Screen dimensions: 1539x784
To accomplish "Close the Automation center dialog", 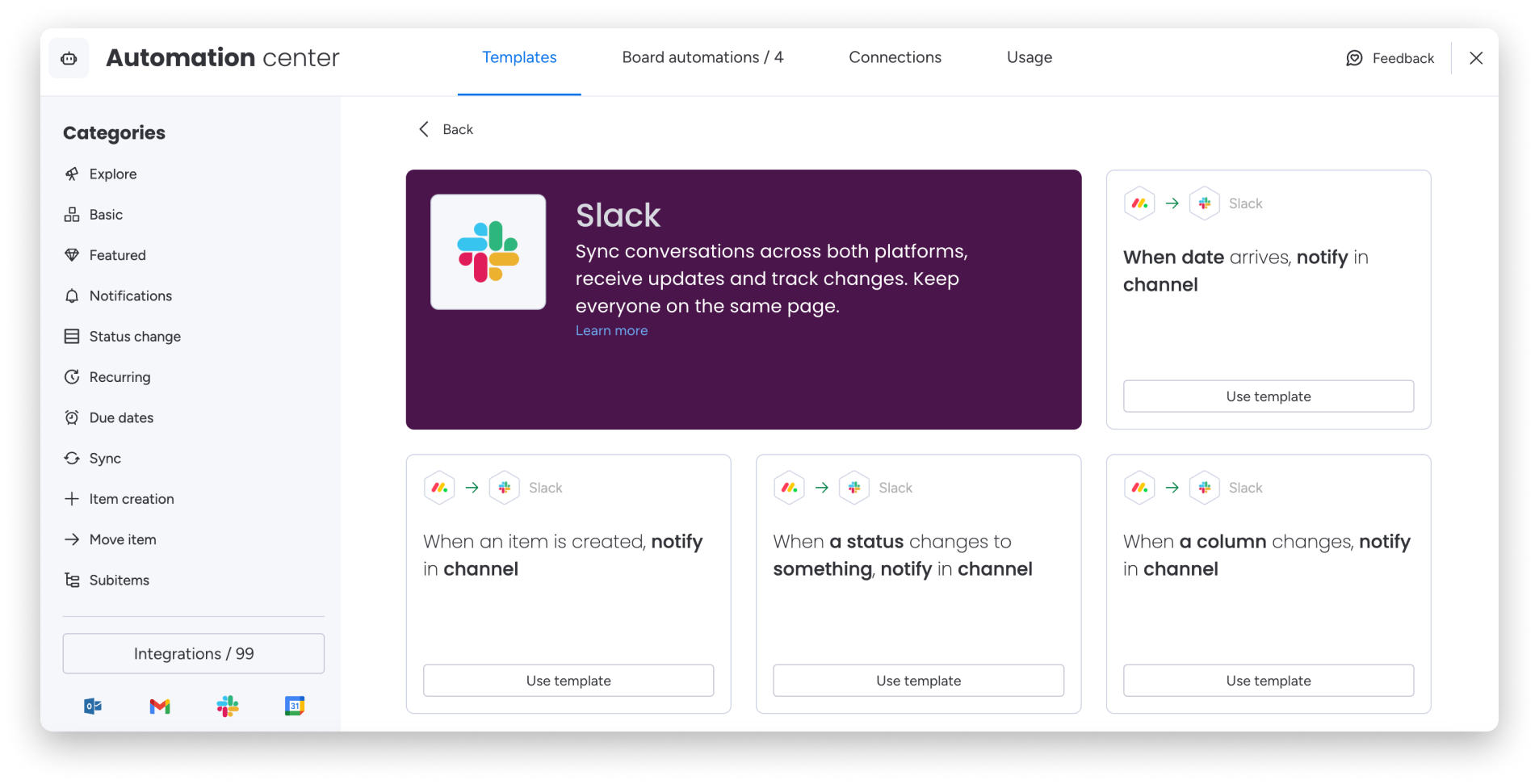I will coord(1476,58).
